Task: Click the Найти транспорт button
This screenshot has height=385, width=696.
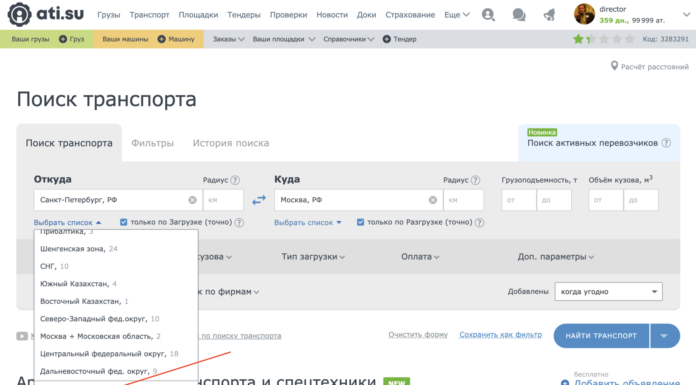Action: 601,336
